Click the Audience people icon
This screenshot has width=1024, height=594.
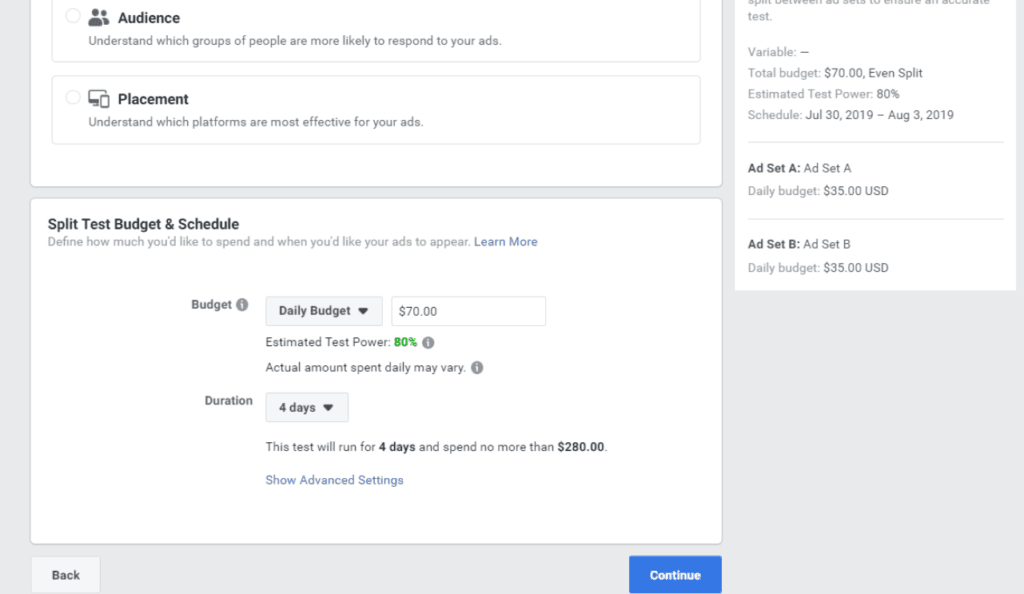[98, 17]
